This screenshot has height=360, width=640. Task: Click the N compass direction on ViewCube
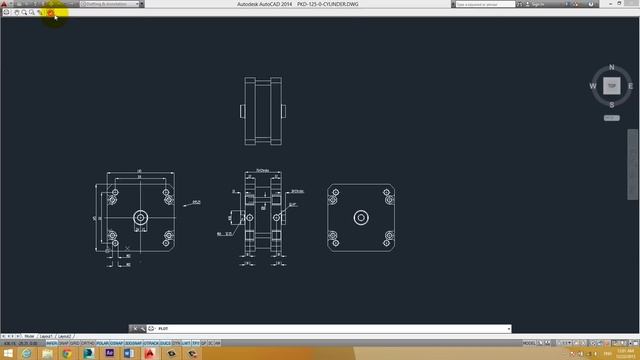point(611,67)
